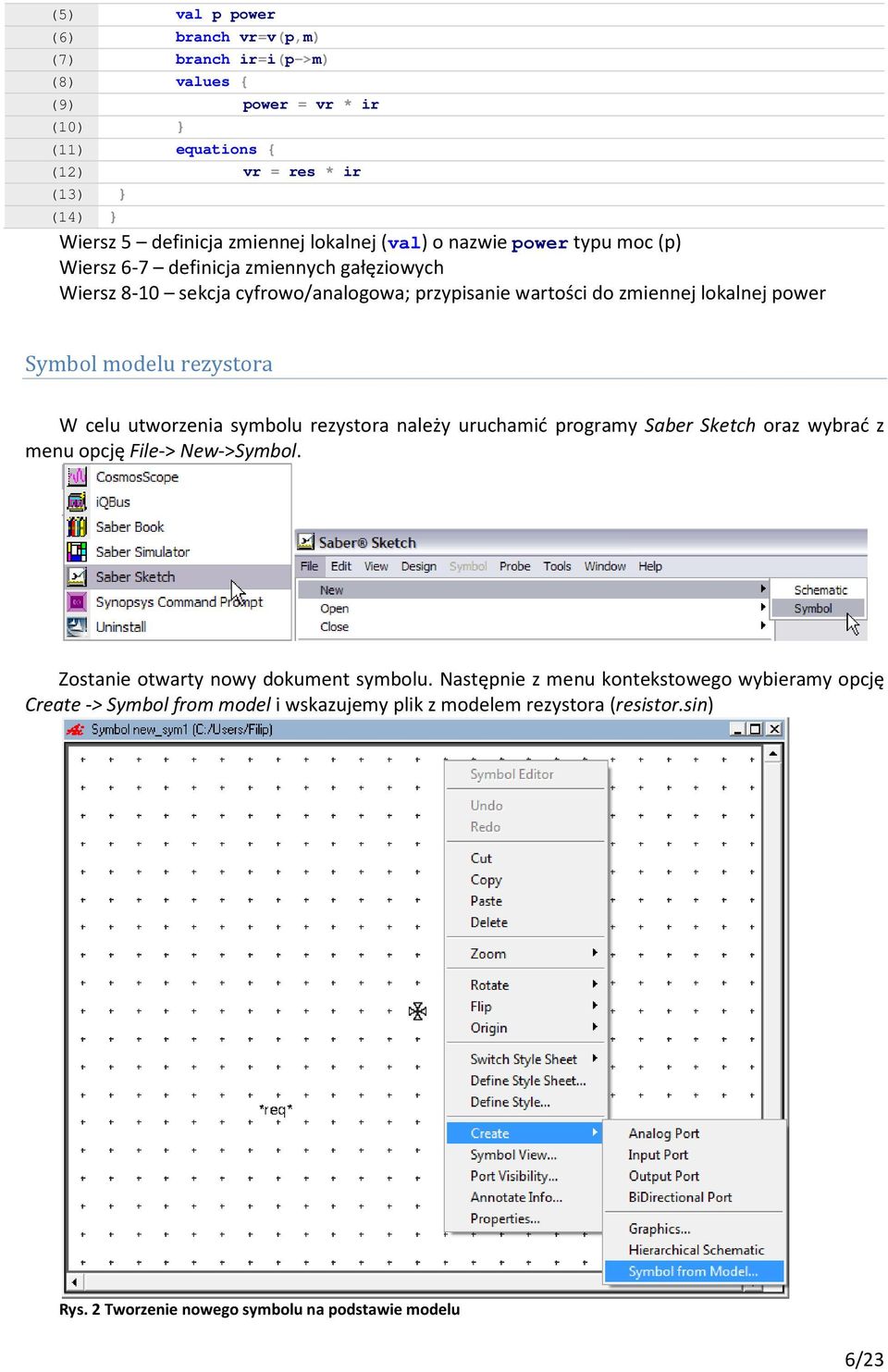Minimize the Symbol new_sym1 window
888x1372 pixels.
[x=737, y=729]
